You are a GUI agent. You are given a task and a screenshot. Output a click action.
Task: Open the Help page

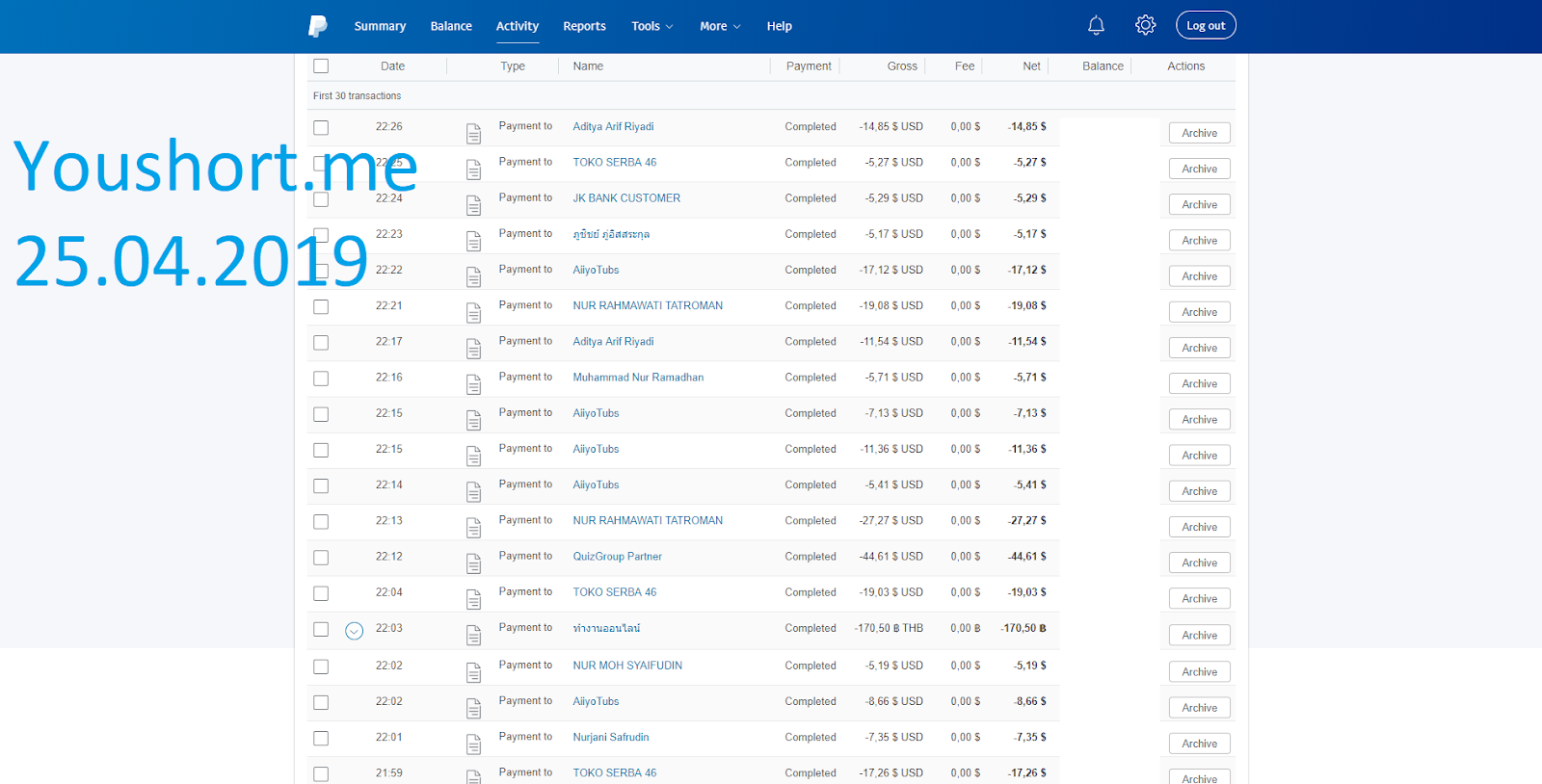(779, 26)
